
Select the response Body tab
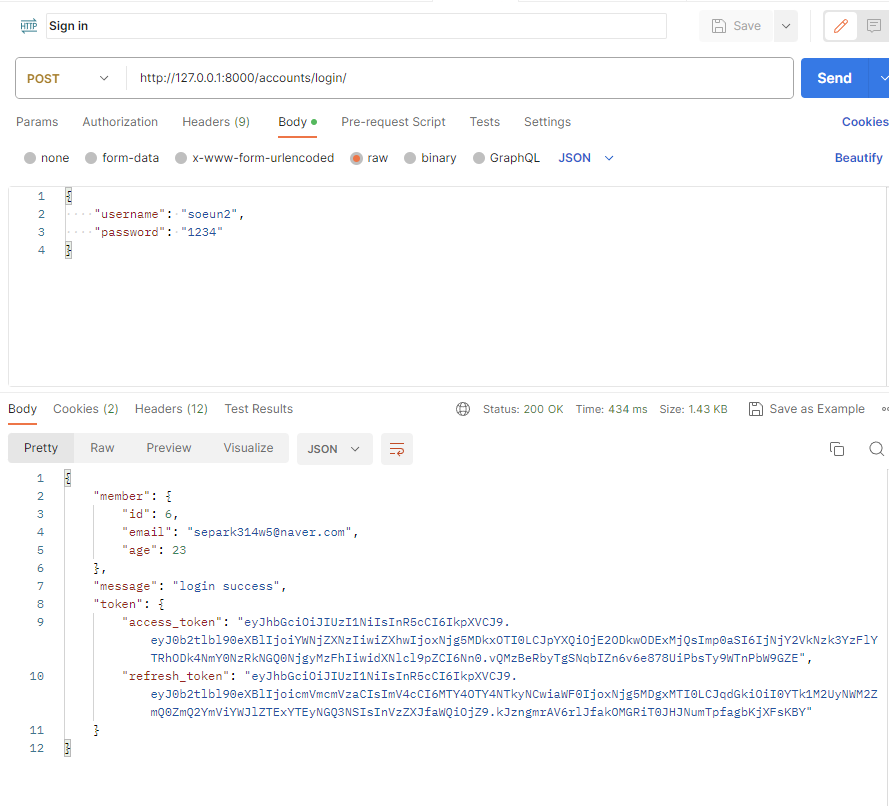23,409
